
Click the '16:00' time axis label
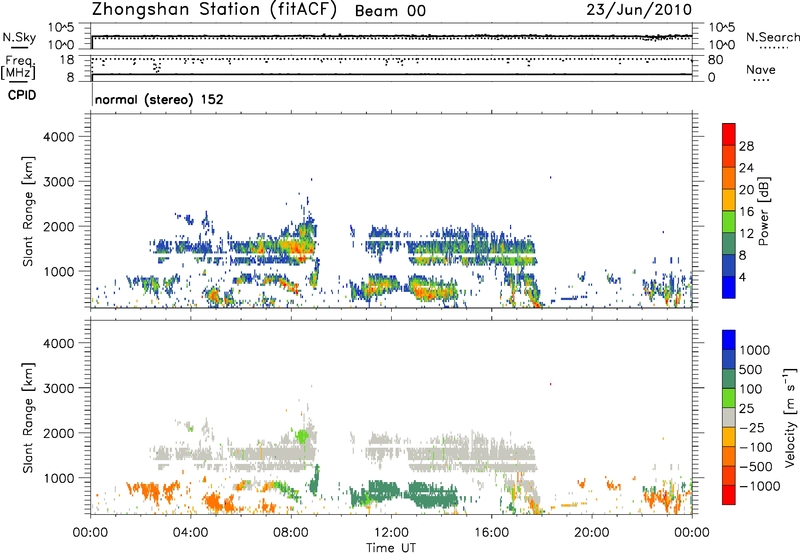(491, 533)
